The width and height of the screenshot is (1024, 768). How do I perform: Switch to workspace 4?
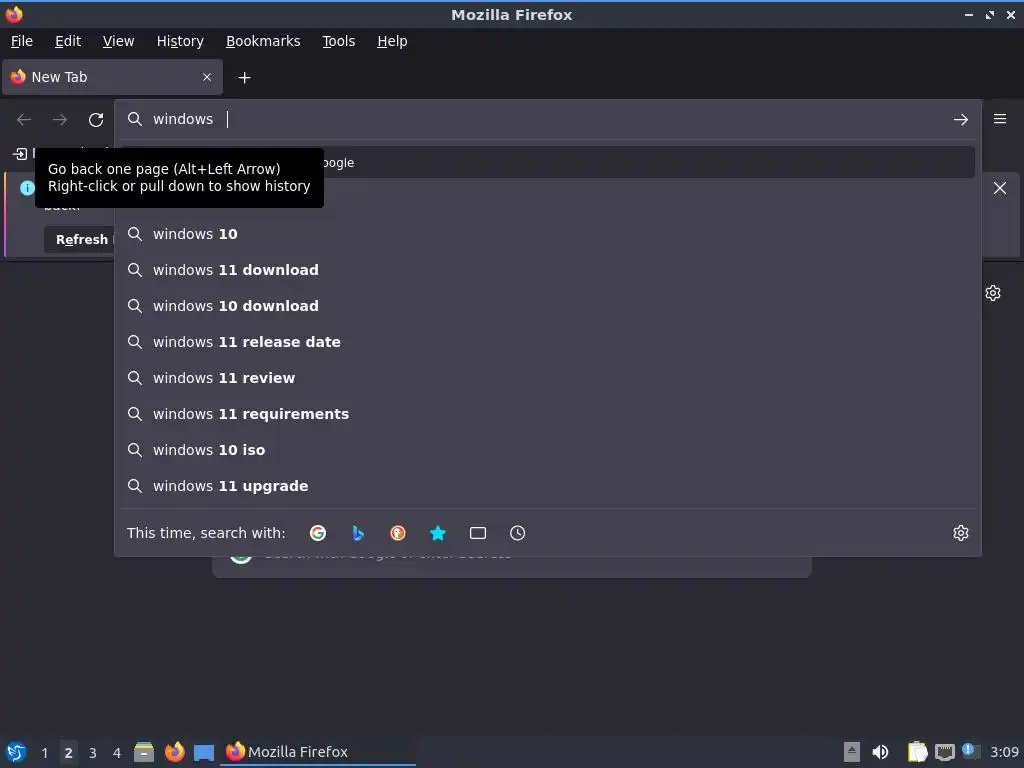pos(117,753)
